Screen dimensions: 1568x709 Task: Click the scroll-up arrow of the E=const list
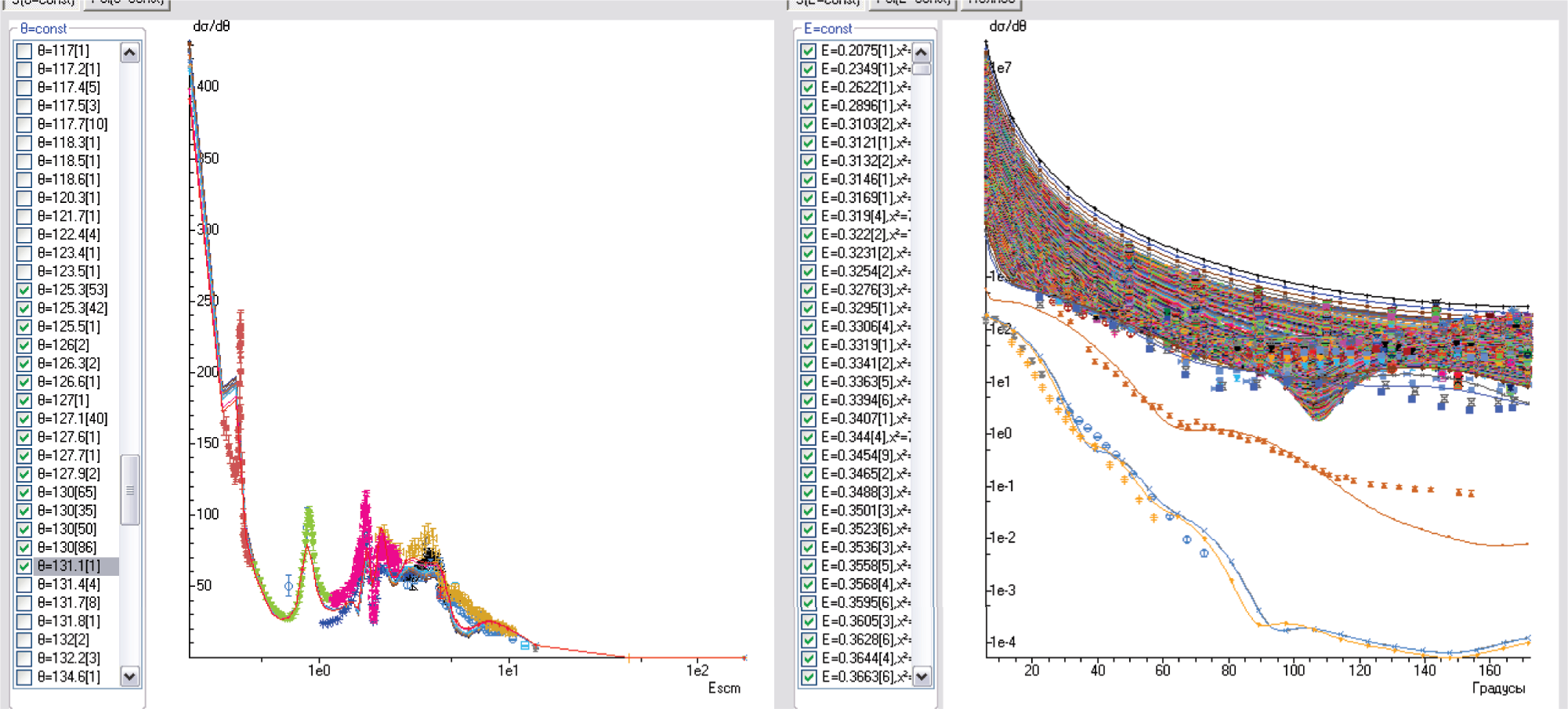[922, 52]
